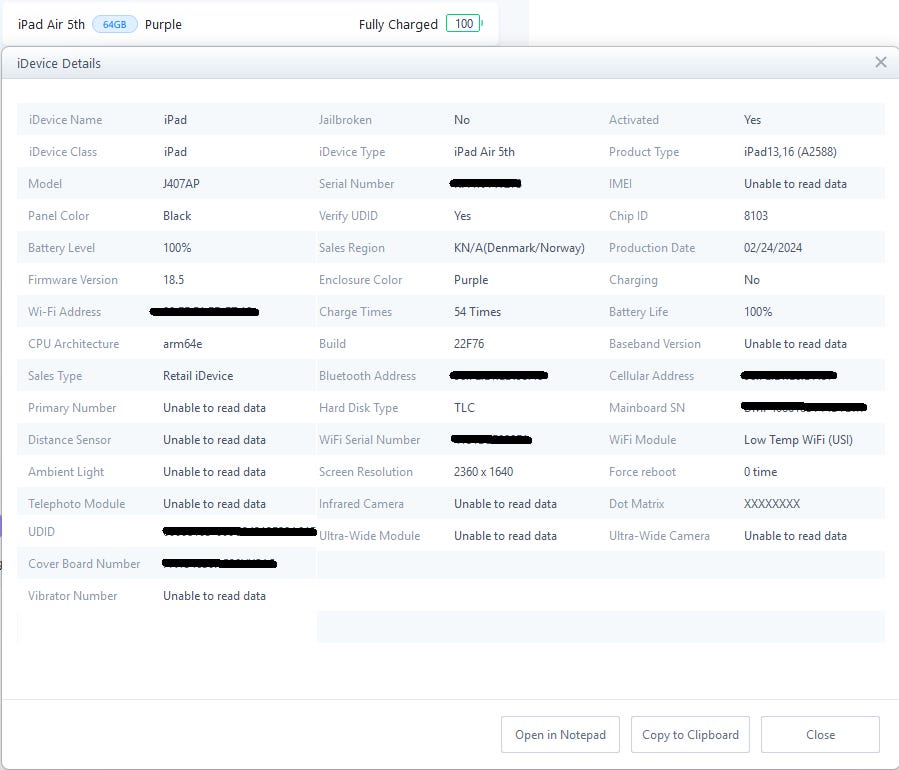
Task: Click the 'arm64e' CPU architecture value
Action: pos(182,344)
